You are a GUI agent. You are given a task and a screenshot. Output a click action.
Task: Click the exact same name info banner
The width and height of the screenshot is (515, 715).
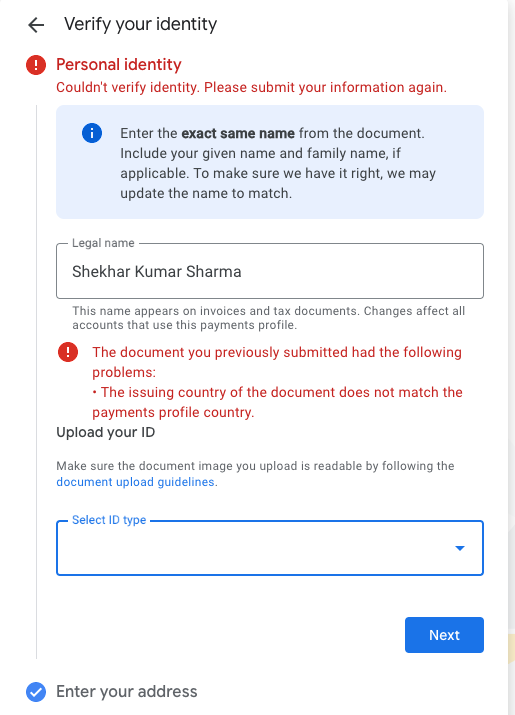pyautogui.click(x=270, y=162)
